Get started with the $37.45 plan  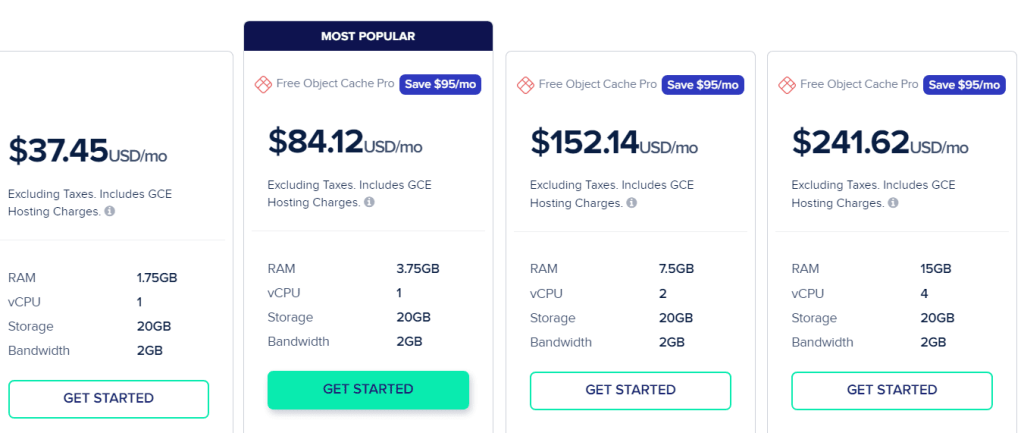coord(108,398)
